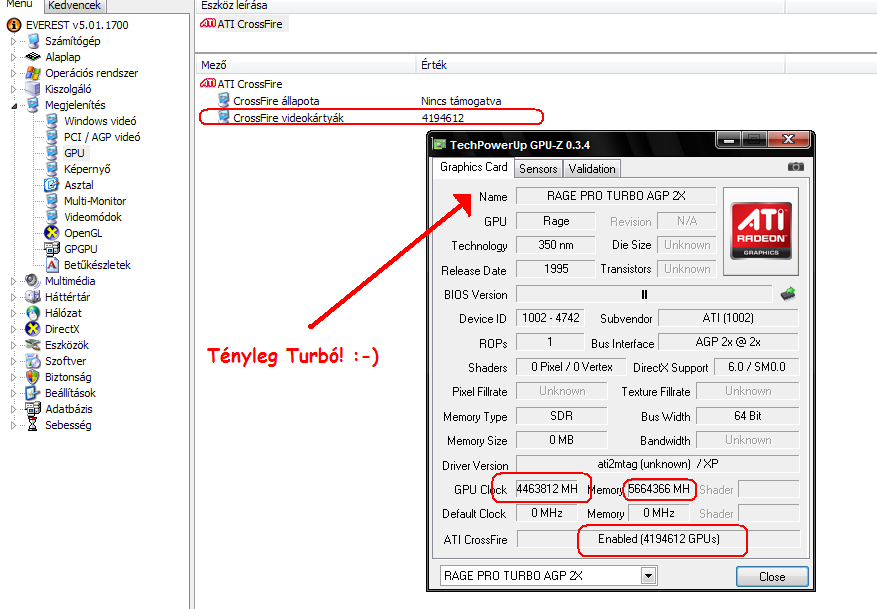Click the GPU-Z screenshot camera icon
This screenshot has height=609, width=877.
tap(795, 167)
